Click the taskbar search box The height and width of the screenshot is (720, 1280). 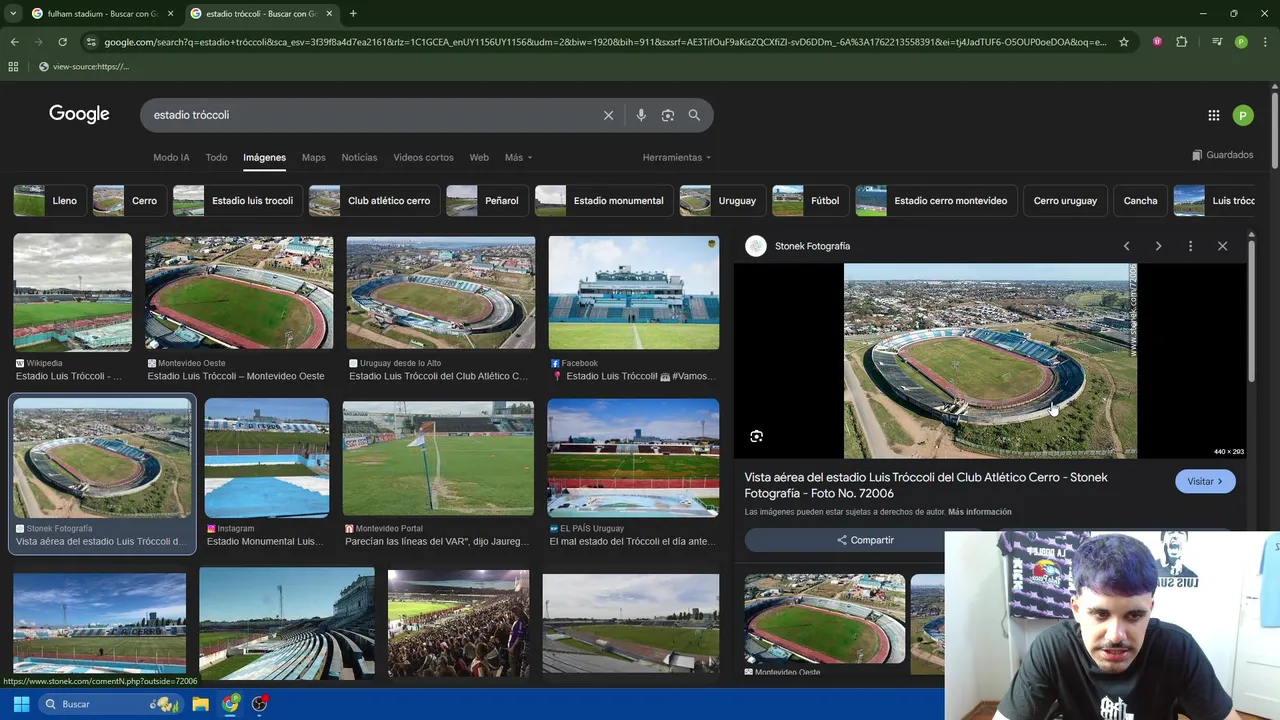[x=110, y=704]
